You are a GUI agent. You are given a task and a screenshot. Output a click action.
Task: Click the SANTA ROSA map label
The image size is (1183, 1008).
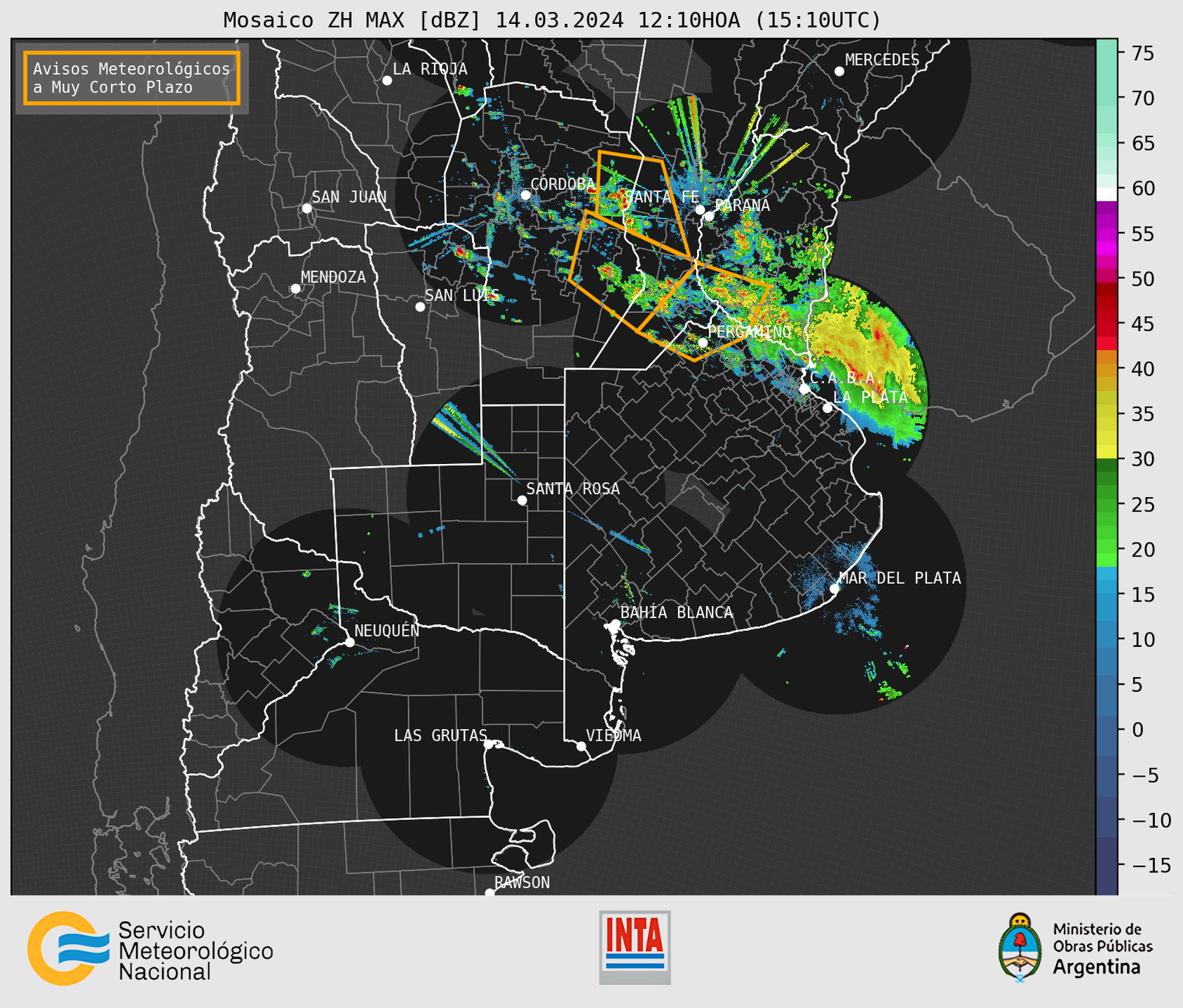coord(573,489)
